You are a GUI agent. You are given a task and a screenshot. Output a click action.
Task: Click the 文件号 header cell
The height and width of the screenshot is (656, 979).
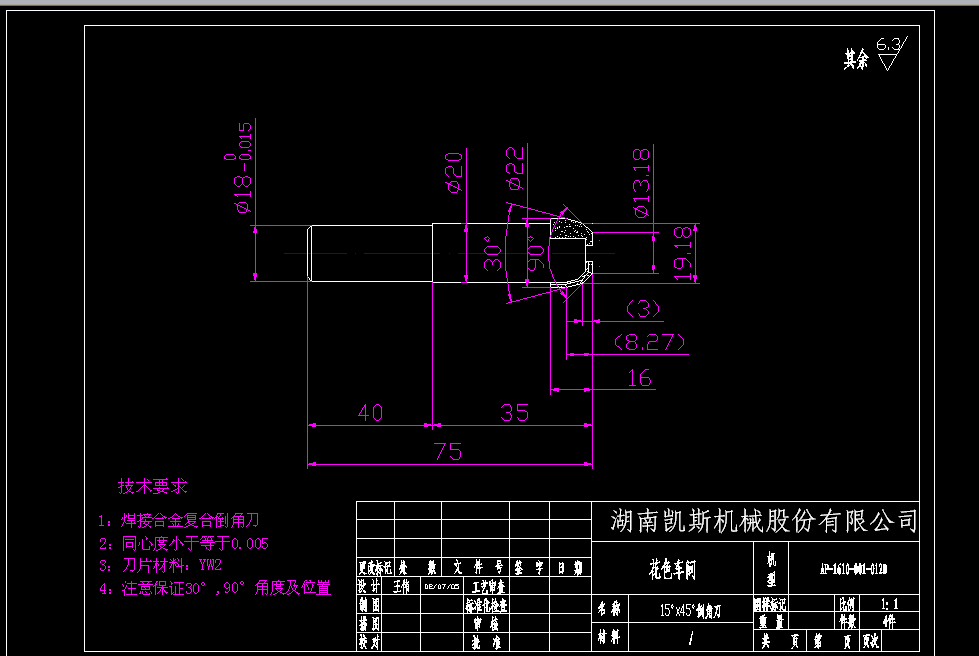click(478, 567)
